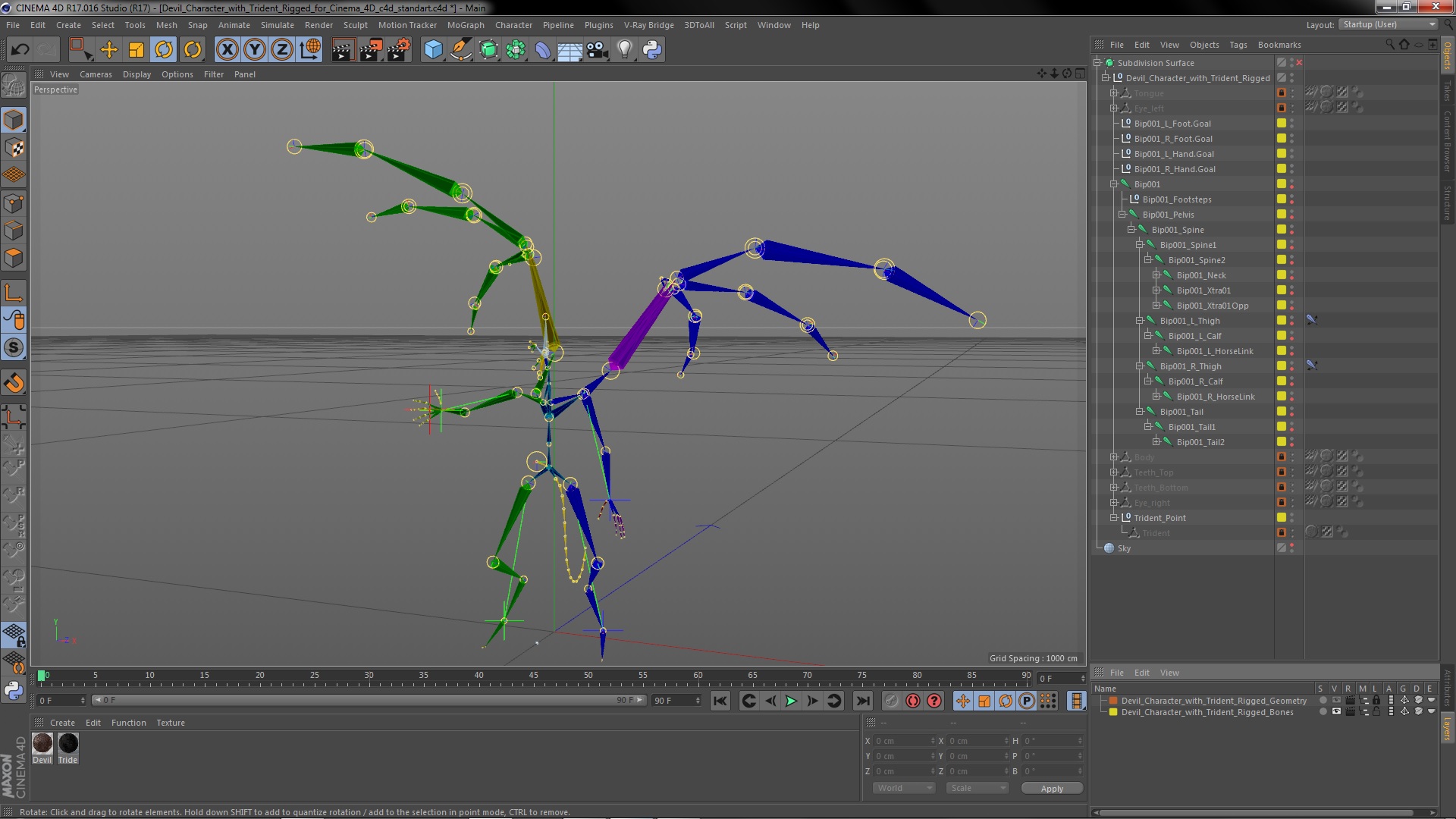
Task: Open viewport Cameras menu
Action: pos(96,74)
